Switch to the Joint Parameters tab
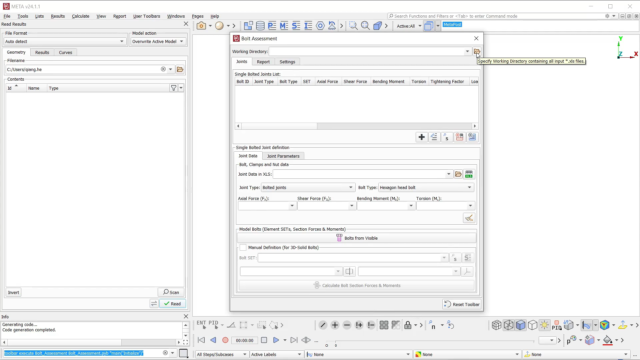 (x=283, y=156)
